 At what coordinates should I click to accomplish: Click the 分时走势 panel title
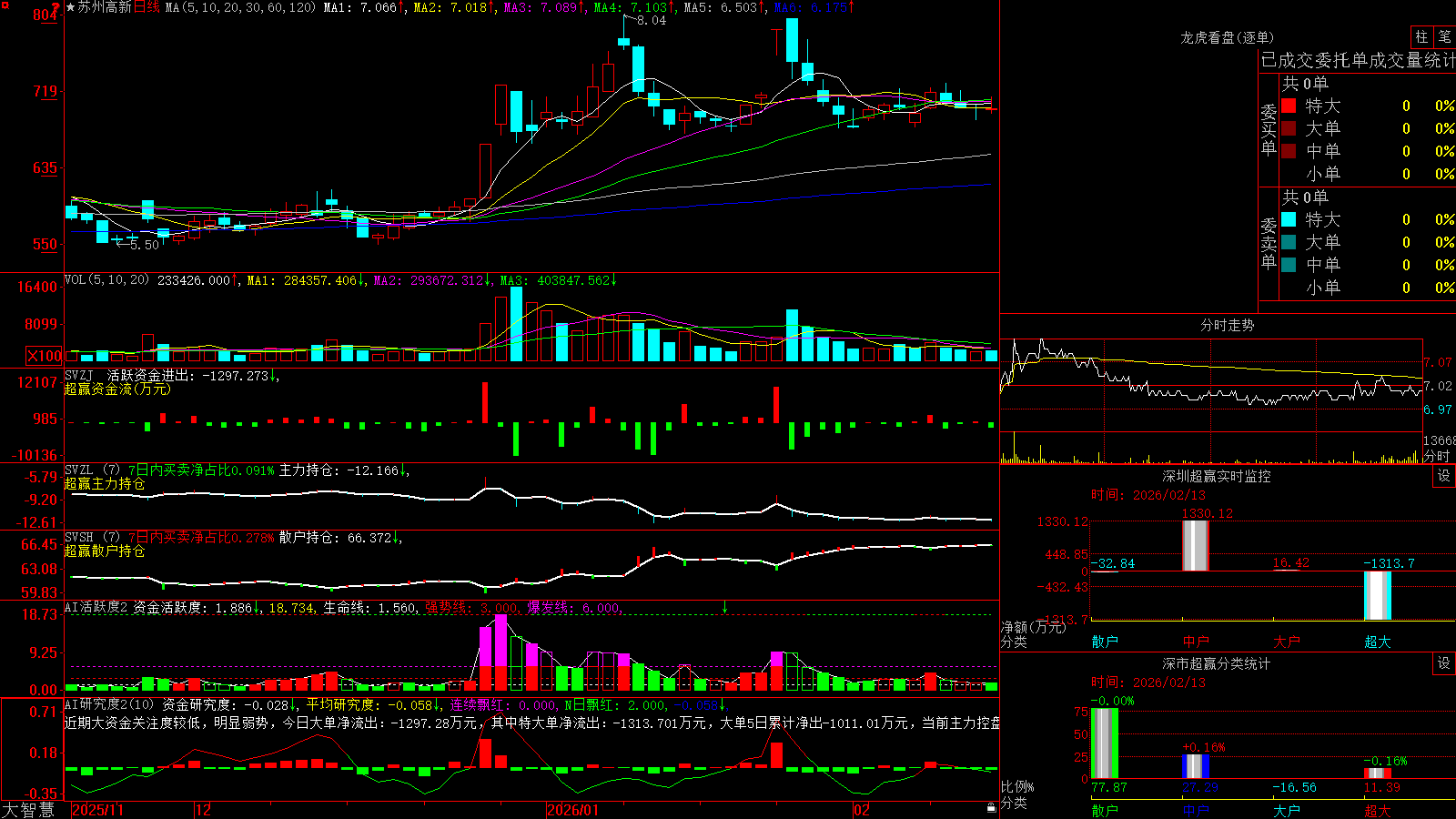click(1227, 325)
